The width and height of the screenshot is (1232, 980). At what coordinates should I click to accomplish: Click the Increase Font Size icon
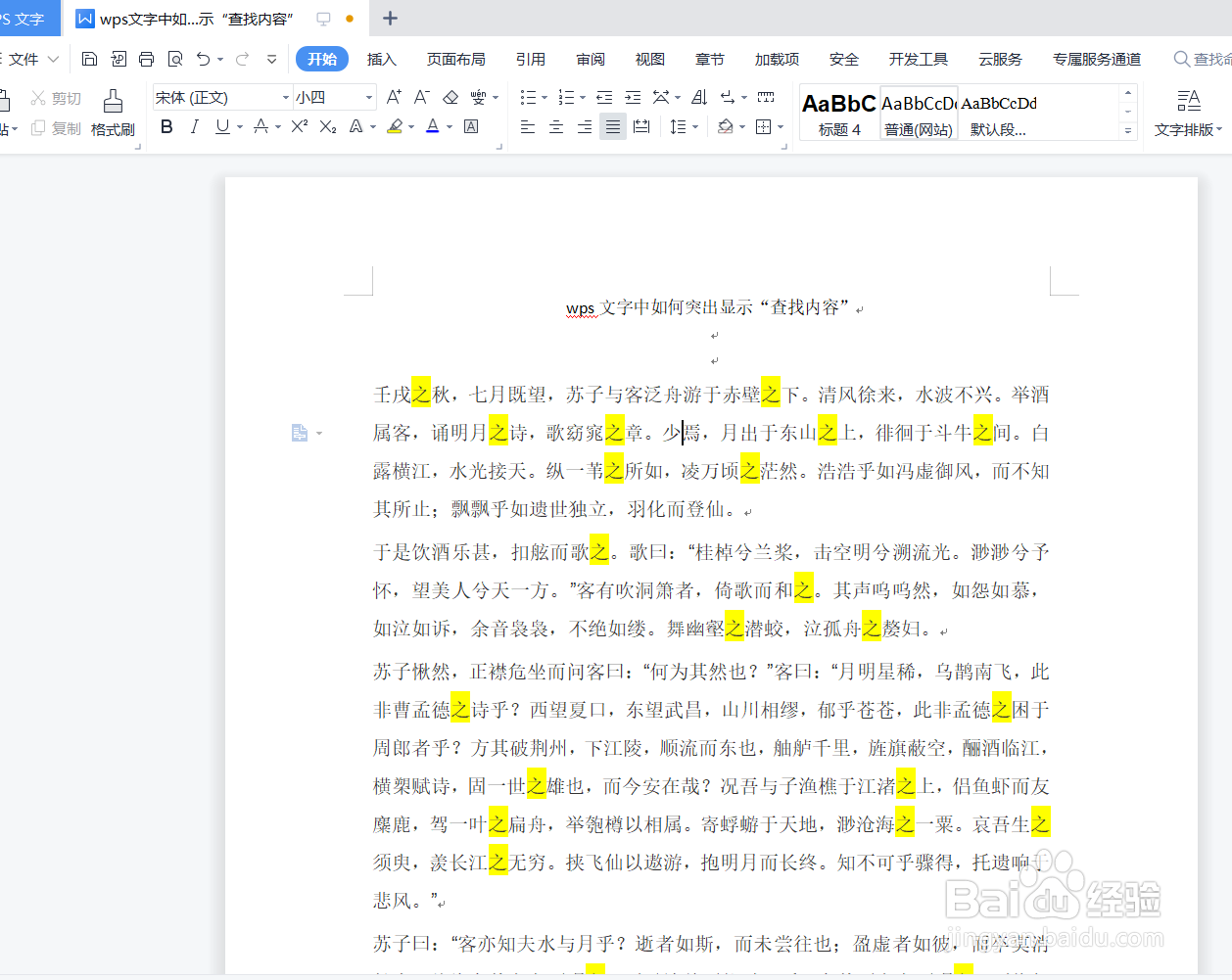[394, 97]
